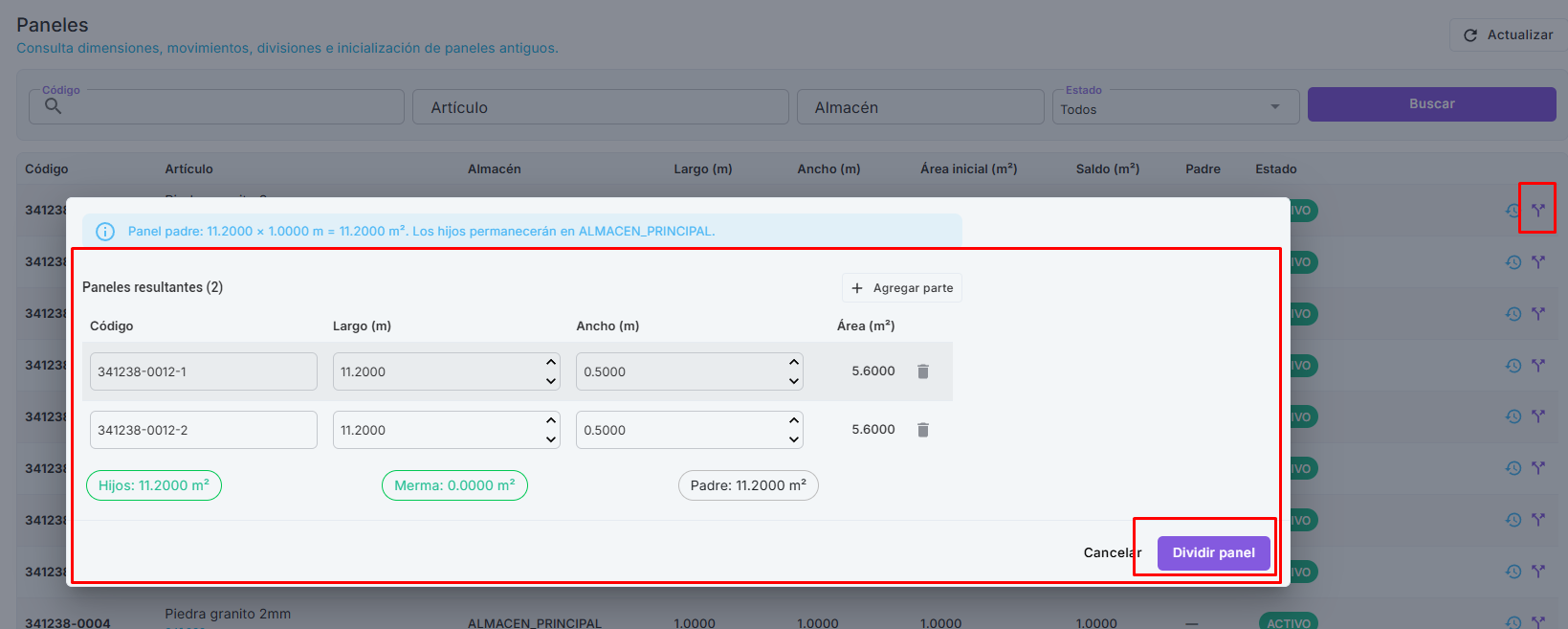Click the Buscar search button
Viewport: 1568px width, 629px height.
tap(1431, 104)
